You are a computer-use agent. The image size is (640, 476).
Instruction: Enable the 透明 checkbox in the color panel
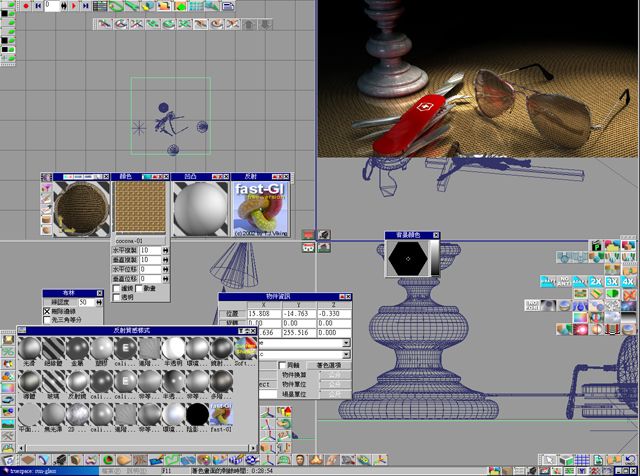[117, 297]
